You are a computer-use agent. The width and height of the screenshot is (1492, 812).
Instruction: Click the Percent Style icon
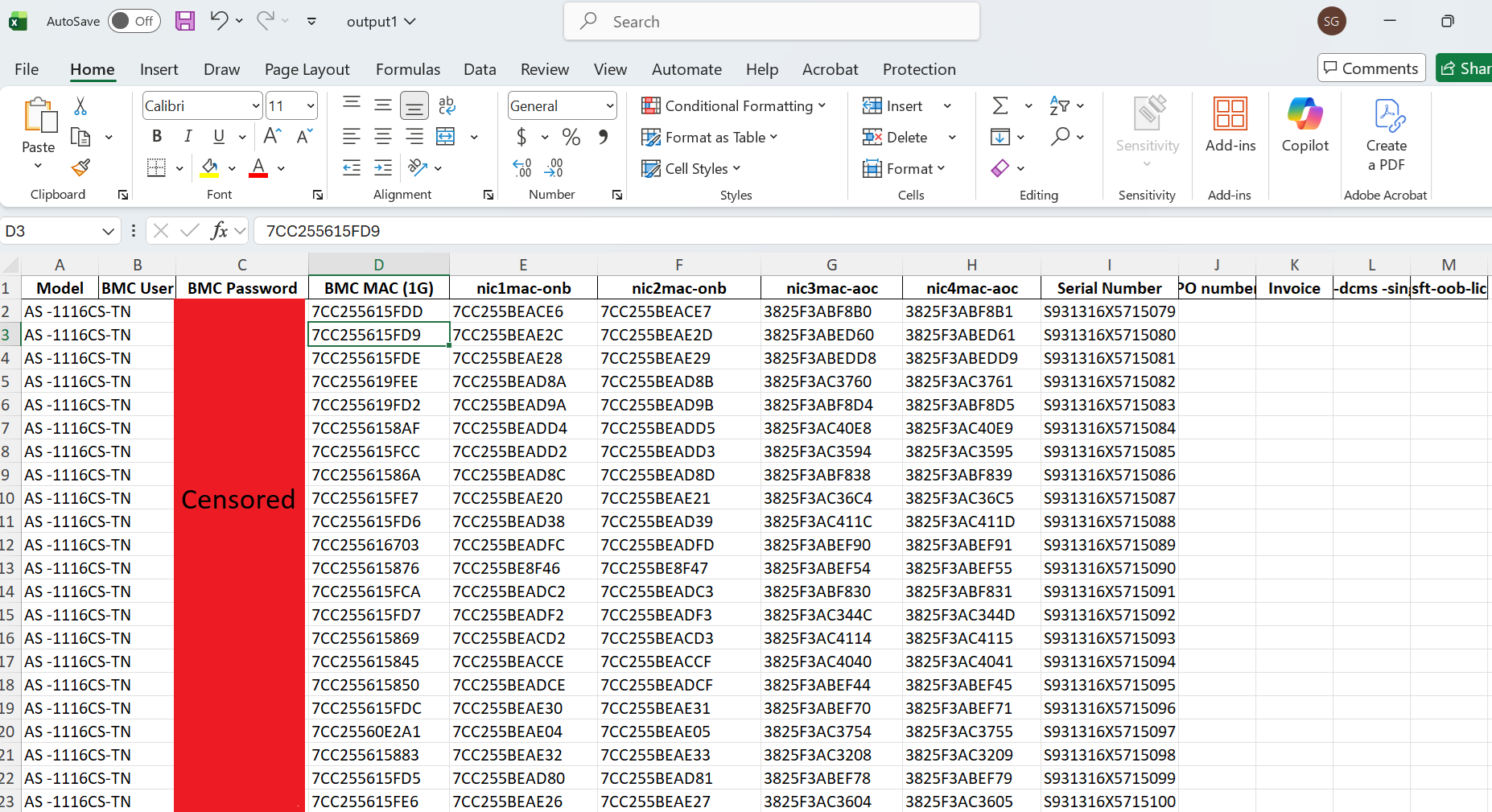tap(571, 137)
